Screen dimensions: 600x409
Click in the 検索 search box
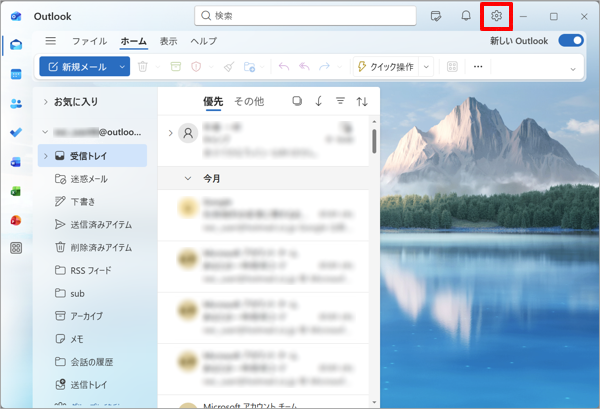305,16
